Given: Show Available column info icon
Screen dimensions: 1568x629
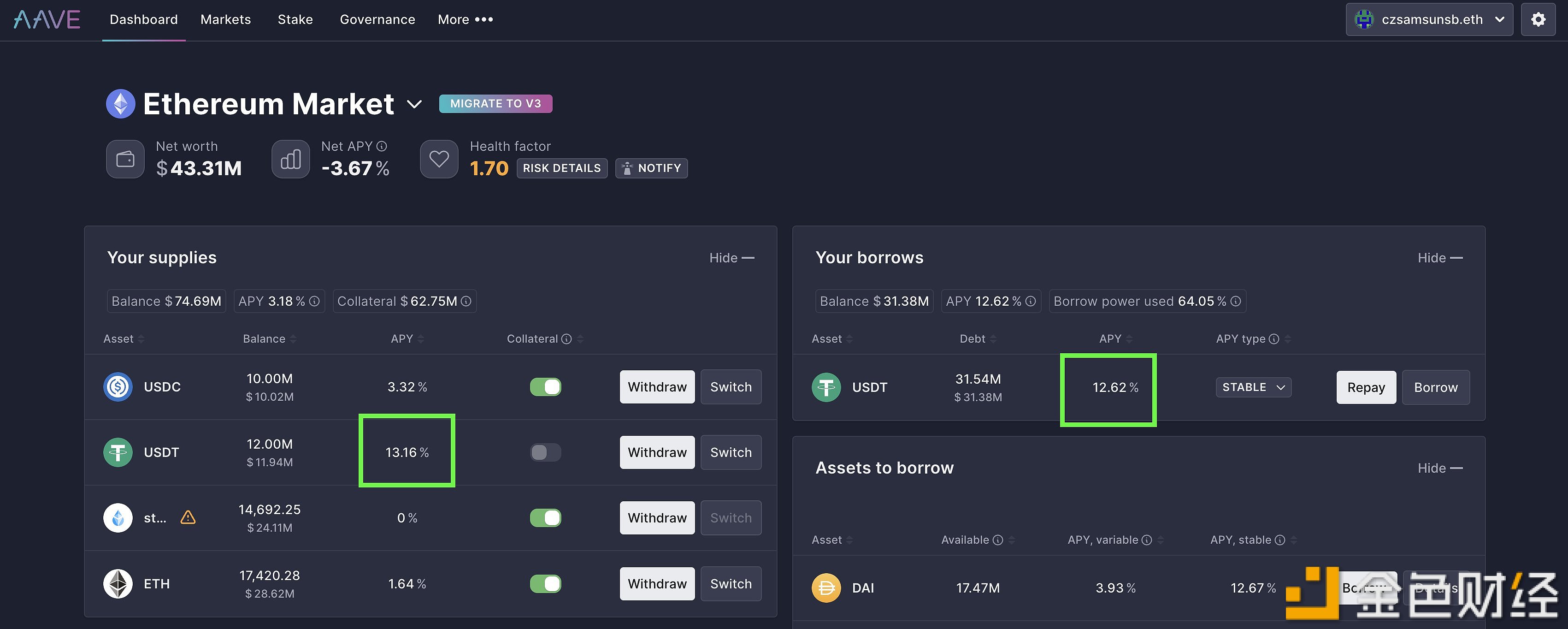Looking at the screenshot, I should point(998,540).
